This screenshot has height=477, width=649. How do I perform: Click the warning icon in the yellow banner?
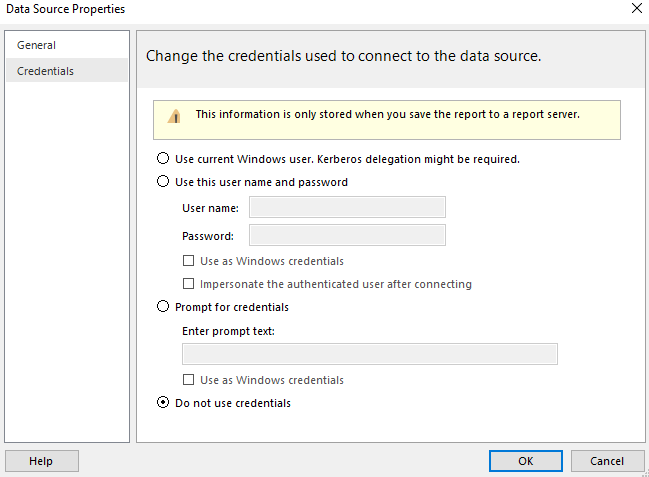174,116
